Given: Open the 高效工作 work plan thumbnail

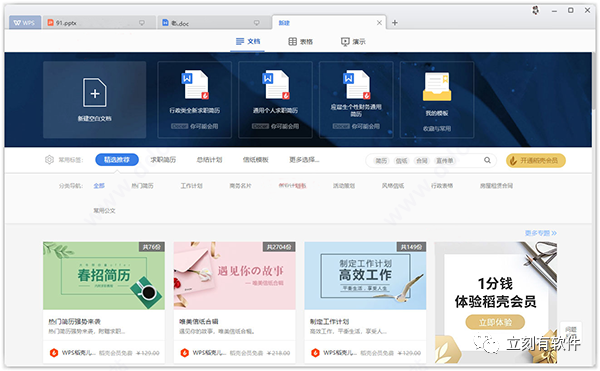Looking at the screenshot, I should click(x=365, y=275).
